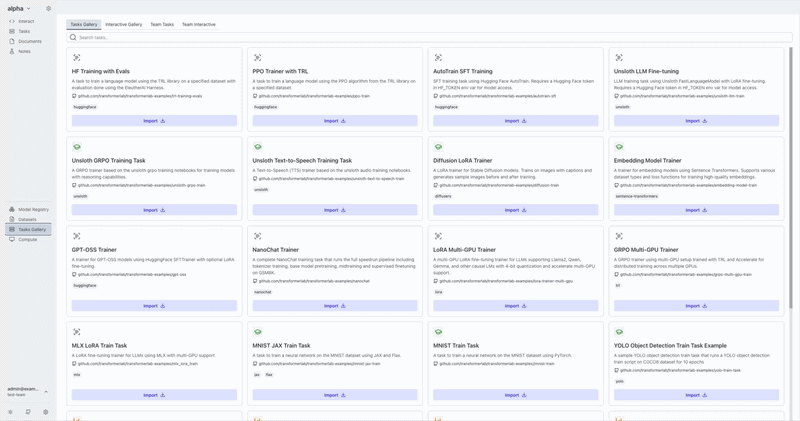Switch to the Interactive Gallery tab
The image size is (800, 421).
coord(123,24)
